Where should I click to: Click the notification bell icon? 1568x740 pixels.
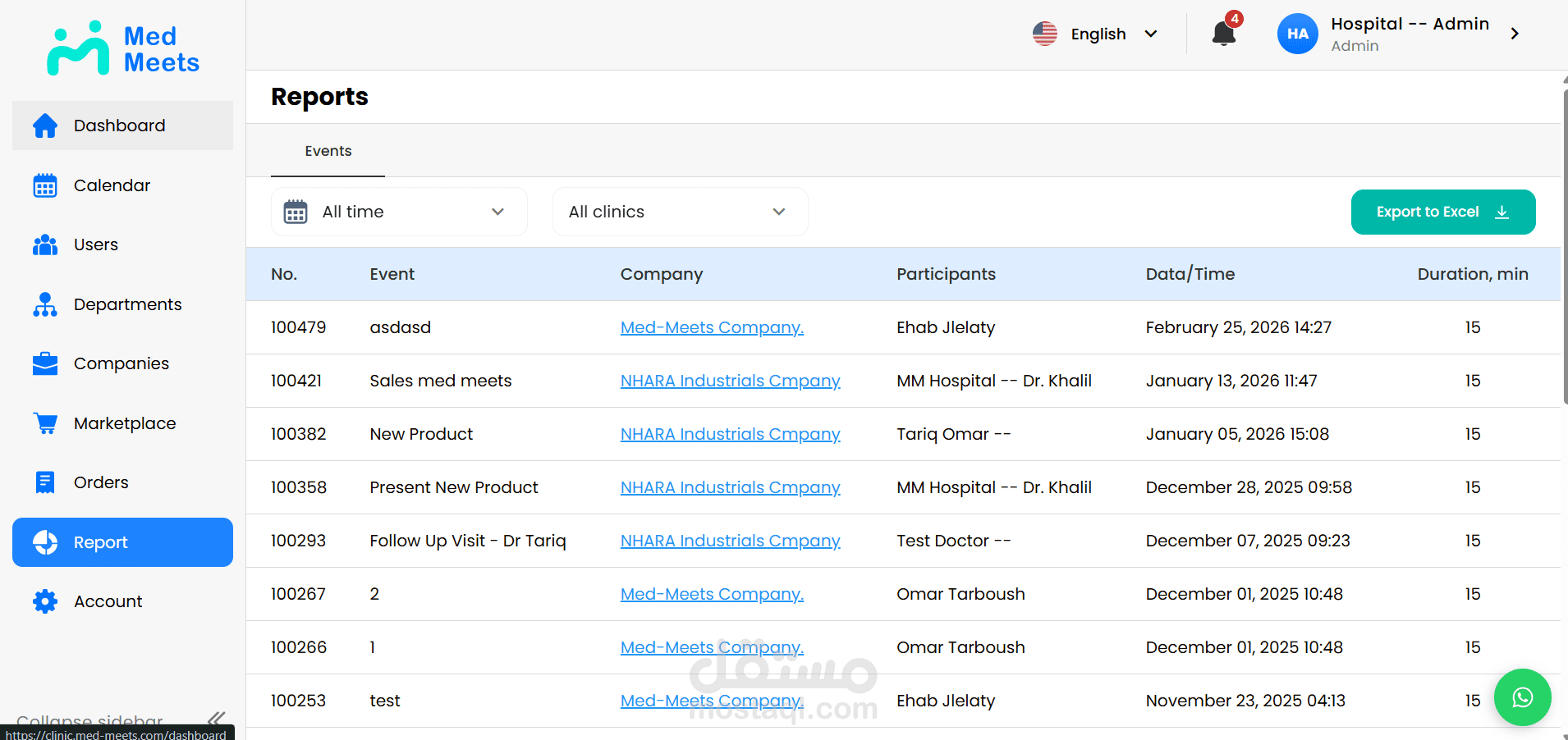[1223, 34]
